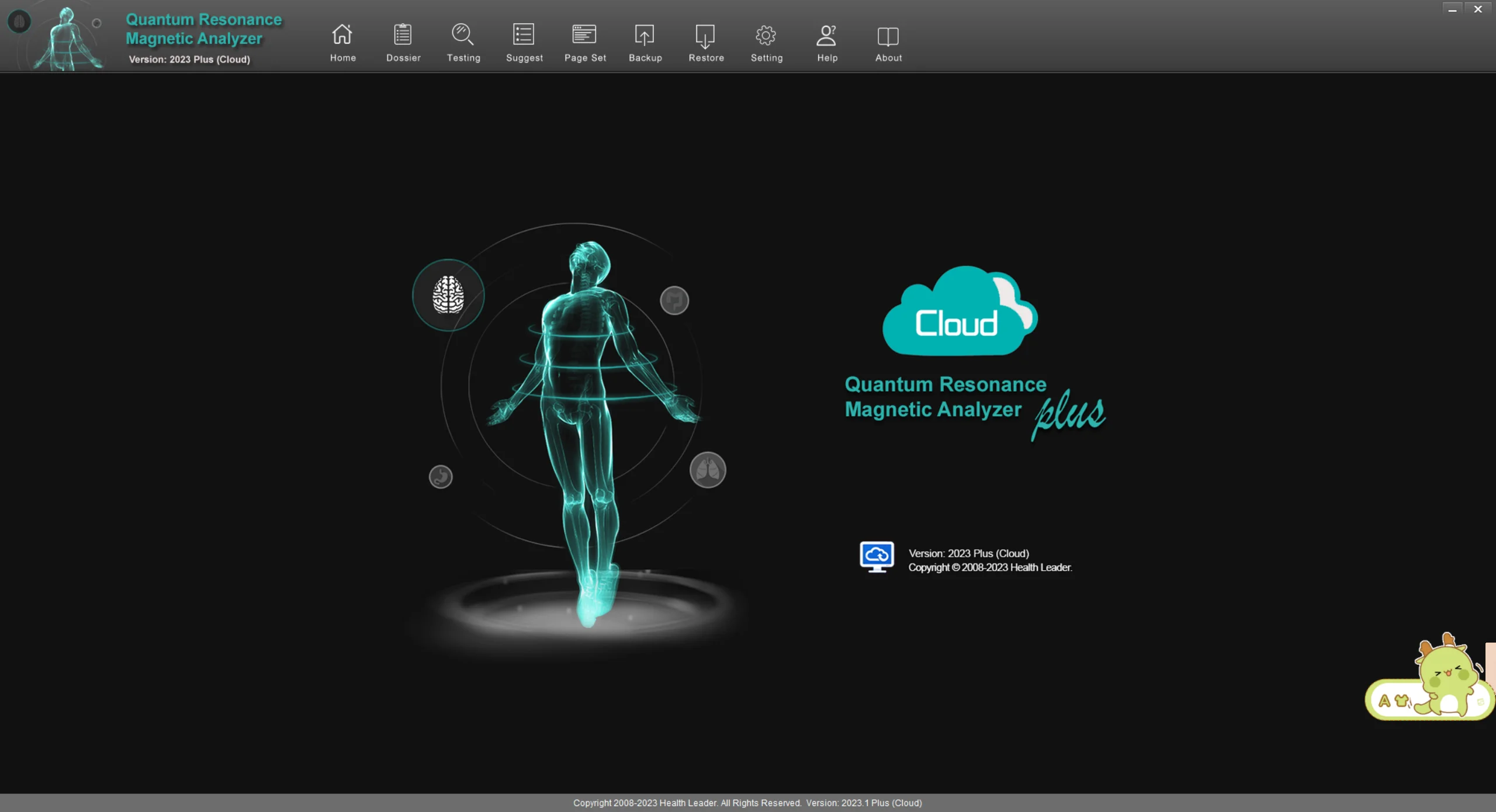Minimize the analyzer window
This screenshot has height=812, width=1496.
pyautogui.click(x=1452, y=9)
